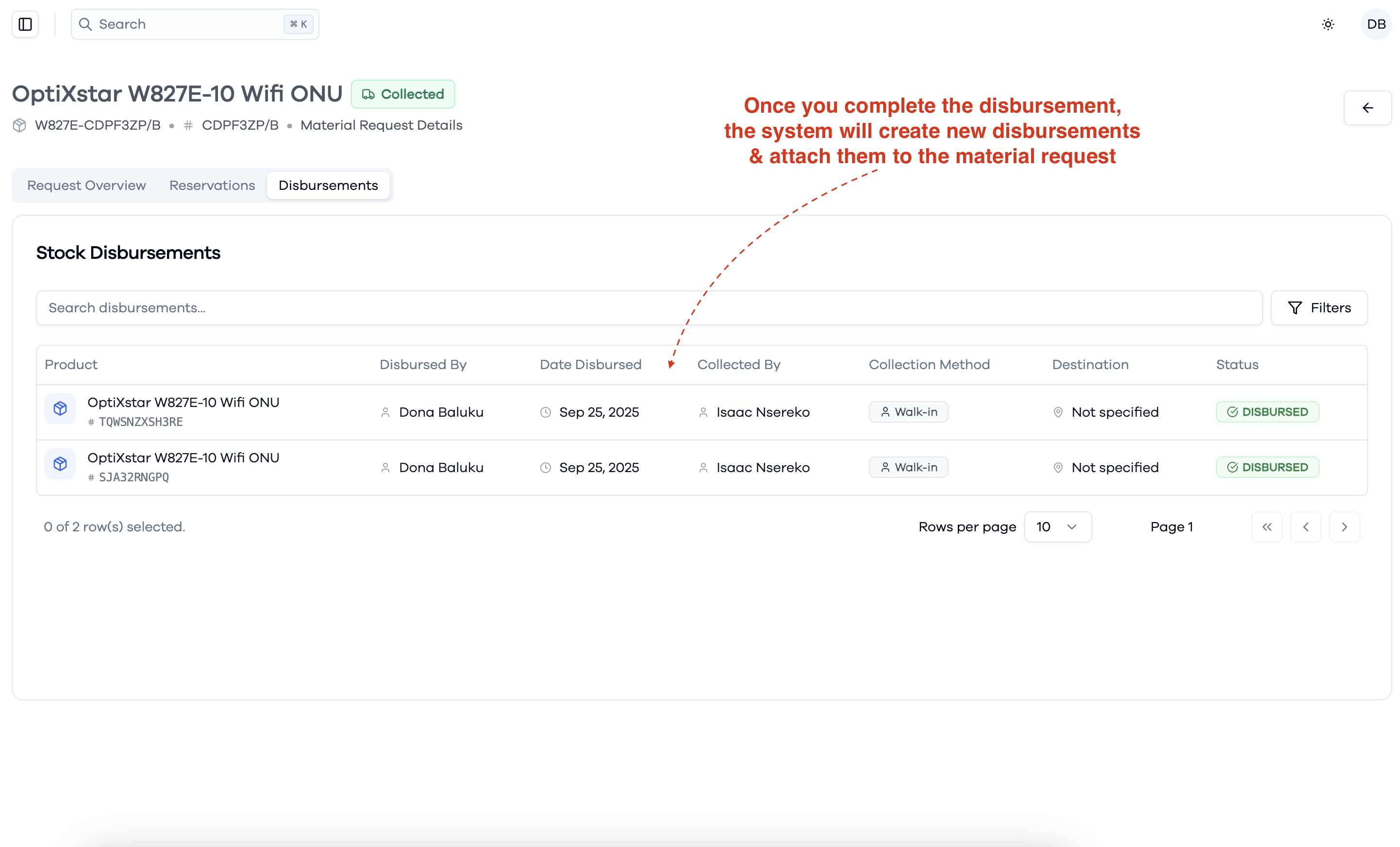Viewport: 1400px width, 847px height.
Task: Toggle the sidebar panel icon
Action: (25, 24)
